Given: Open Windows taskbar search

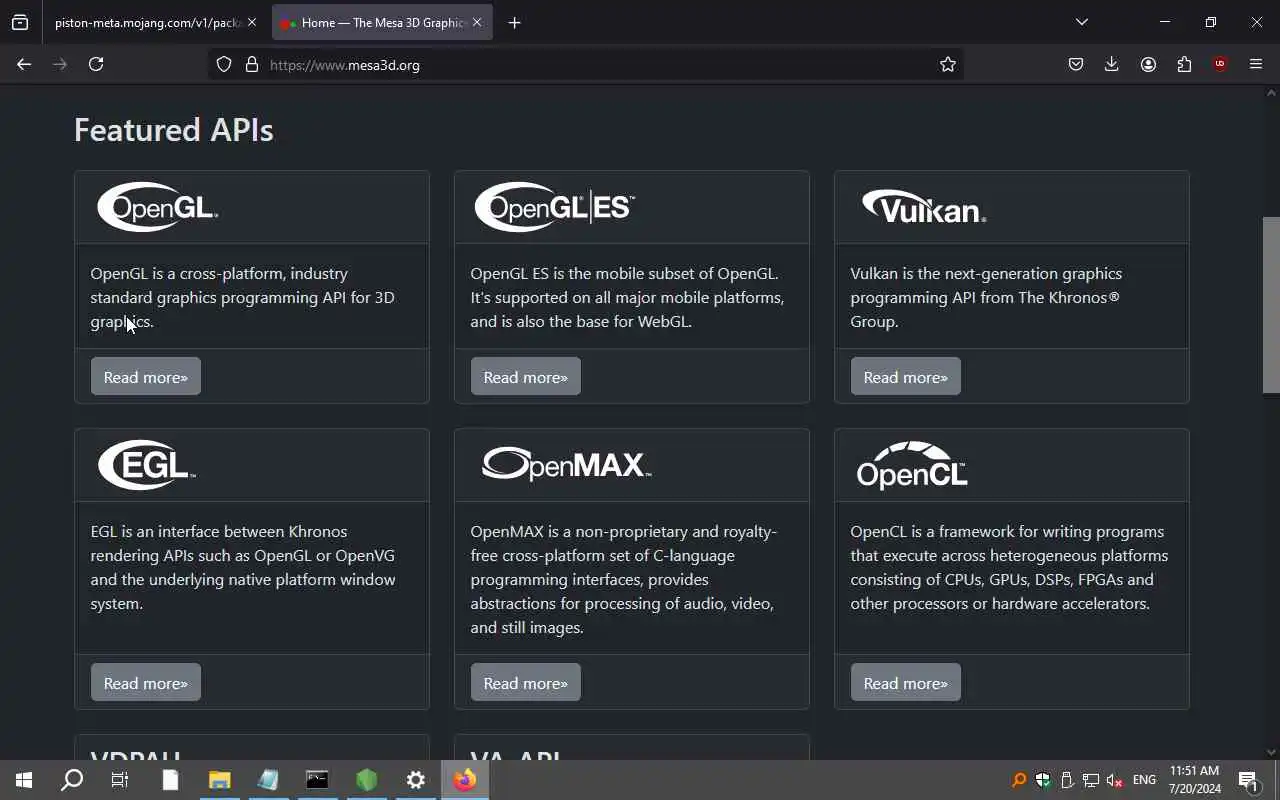Looking at the screenshot, I should (x=72, y=780).
